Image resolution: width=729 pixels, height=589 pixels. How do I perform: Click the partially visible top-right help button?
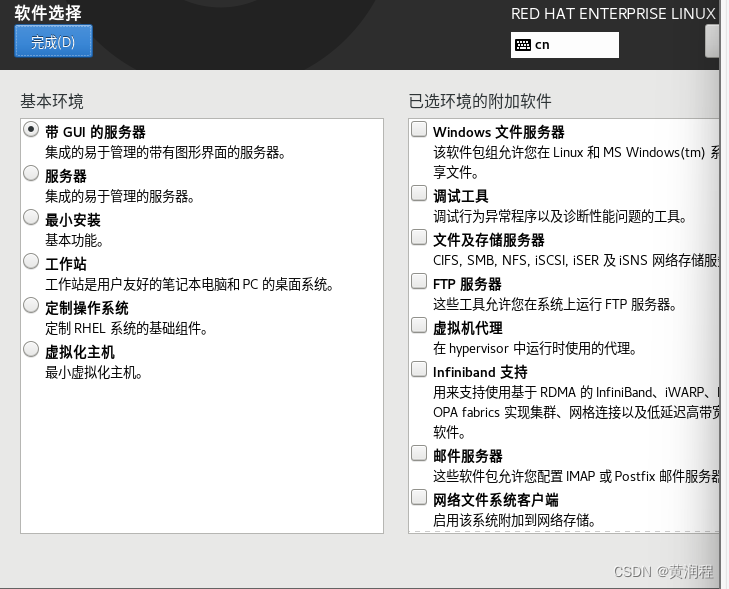coord(712,41)
